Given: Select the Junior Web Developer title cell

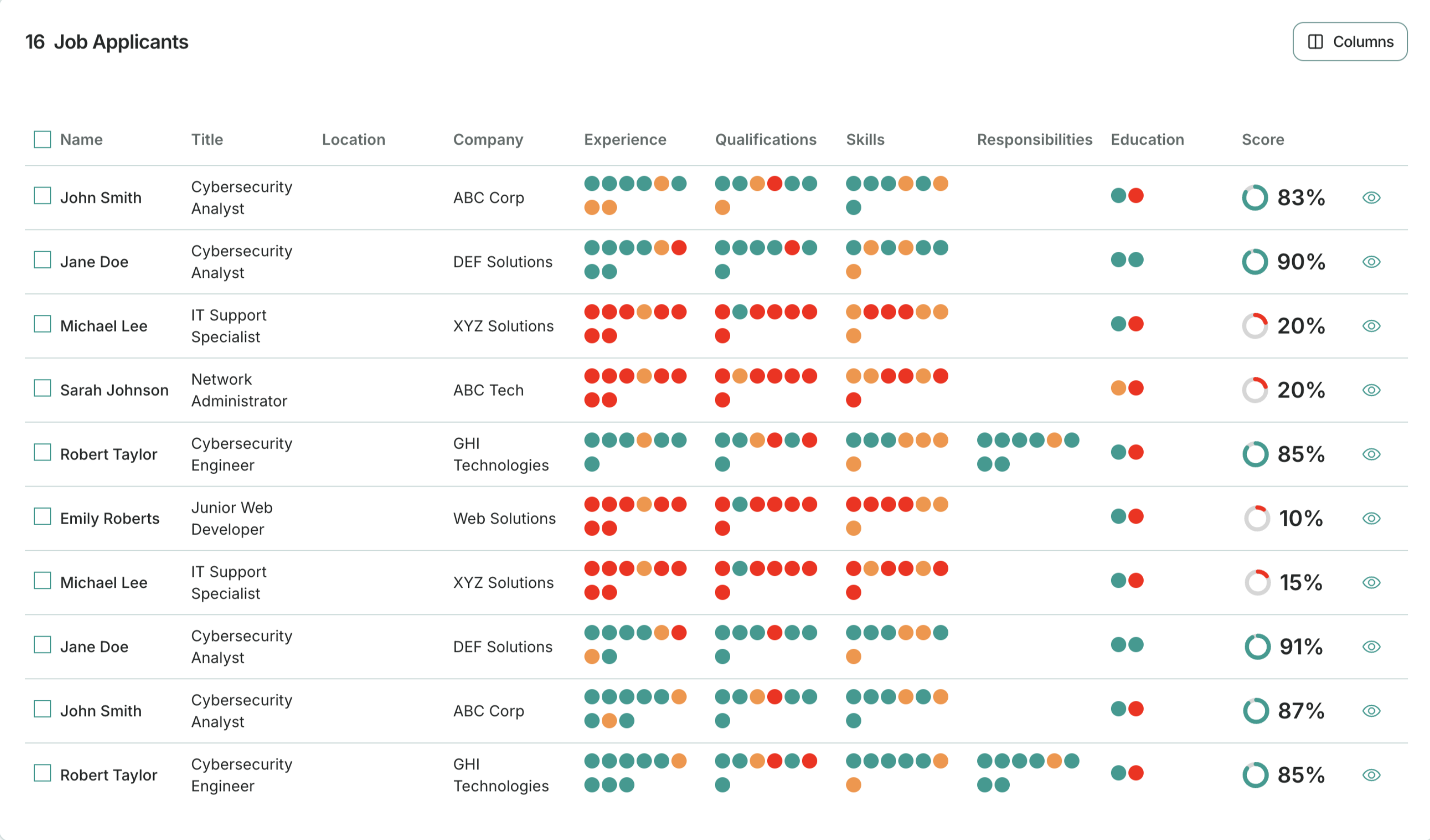Looking at the screenshot, I should coord(231,518).
